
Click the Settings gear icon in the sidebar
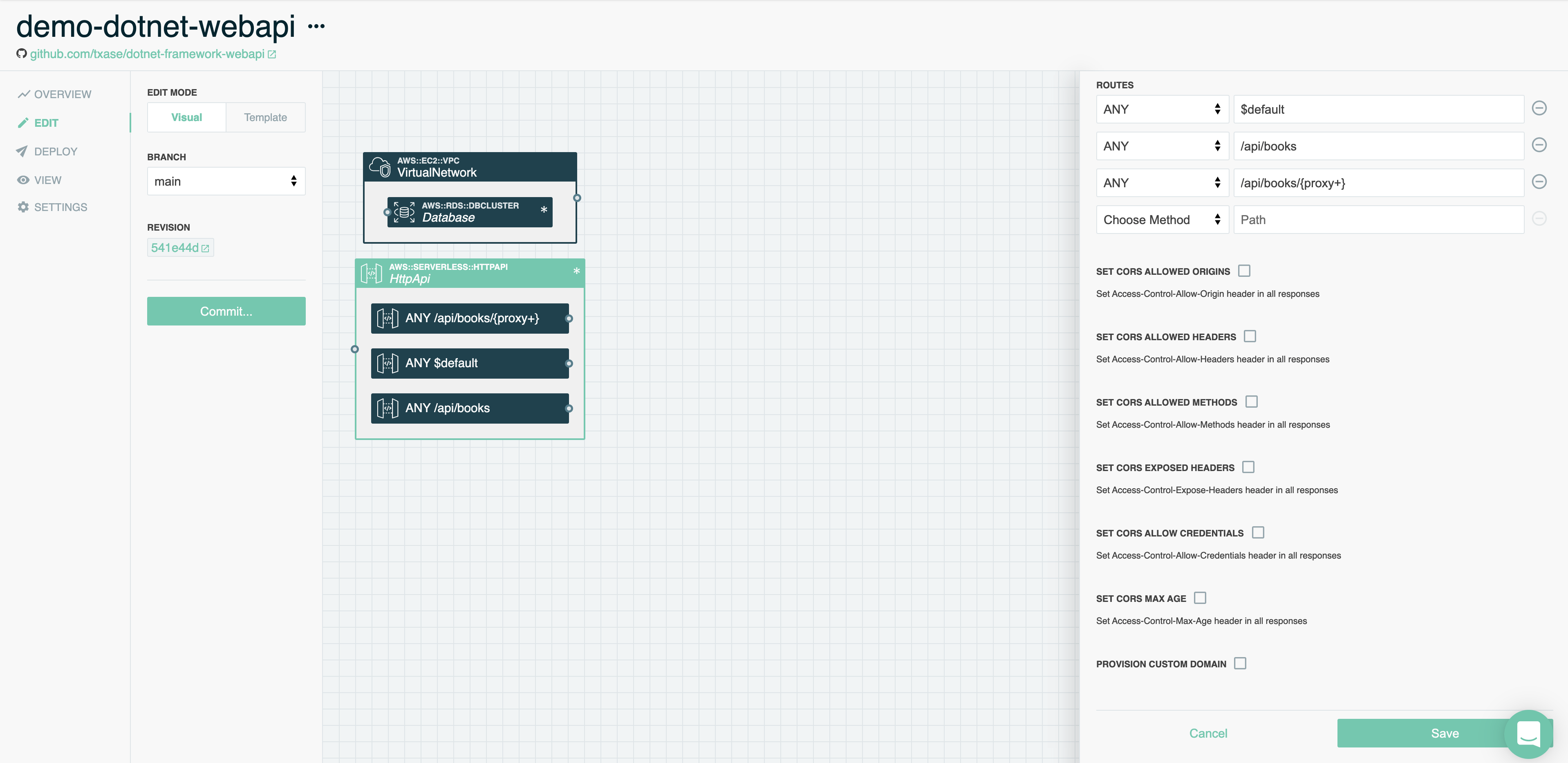(x=23, y=207)
